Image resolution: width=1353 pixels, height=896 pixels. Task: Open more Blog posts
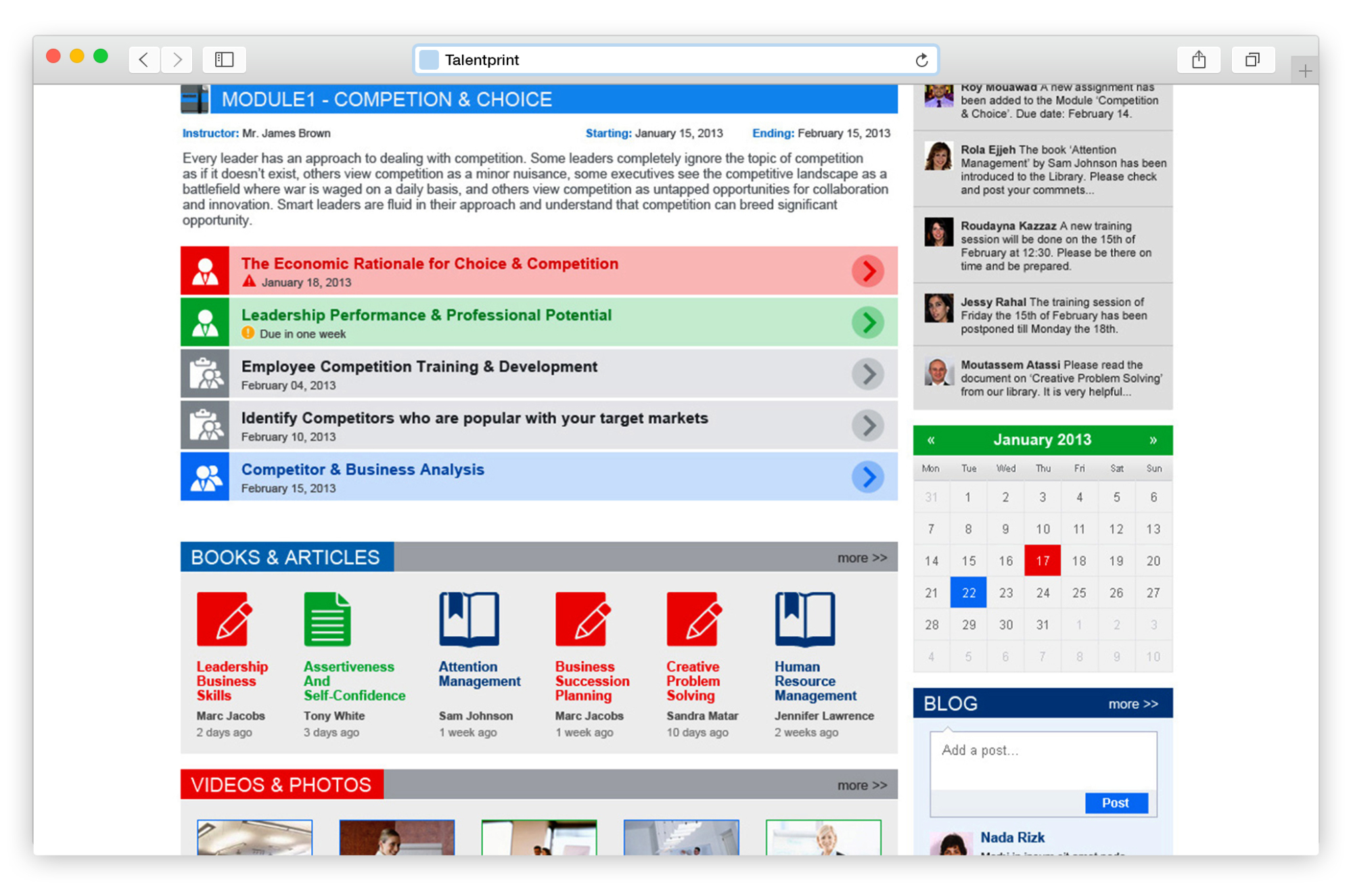click(1133, 704)
